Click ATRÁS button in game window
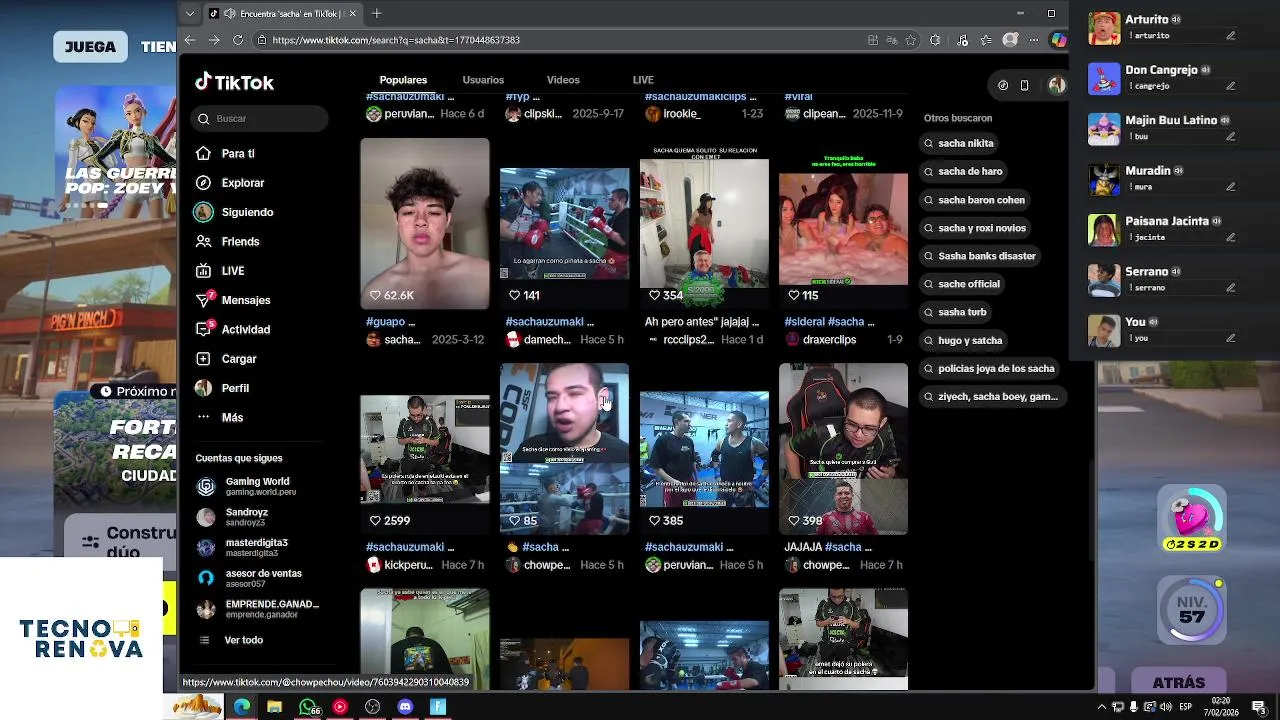The image size is (1280, 720). coord(1178,682)
